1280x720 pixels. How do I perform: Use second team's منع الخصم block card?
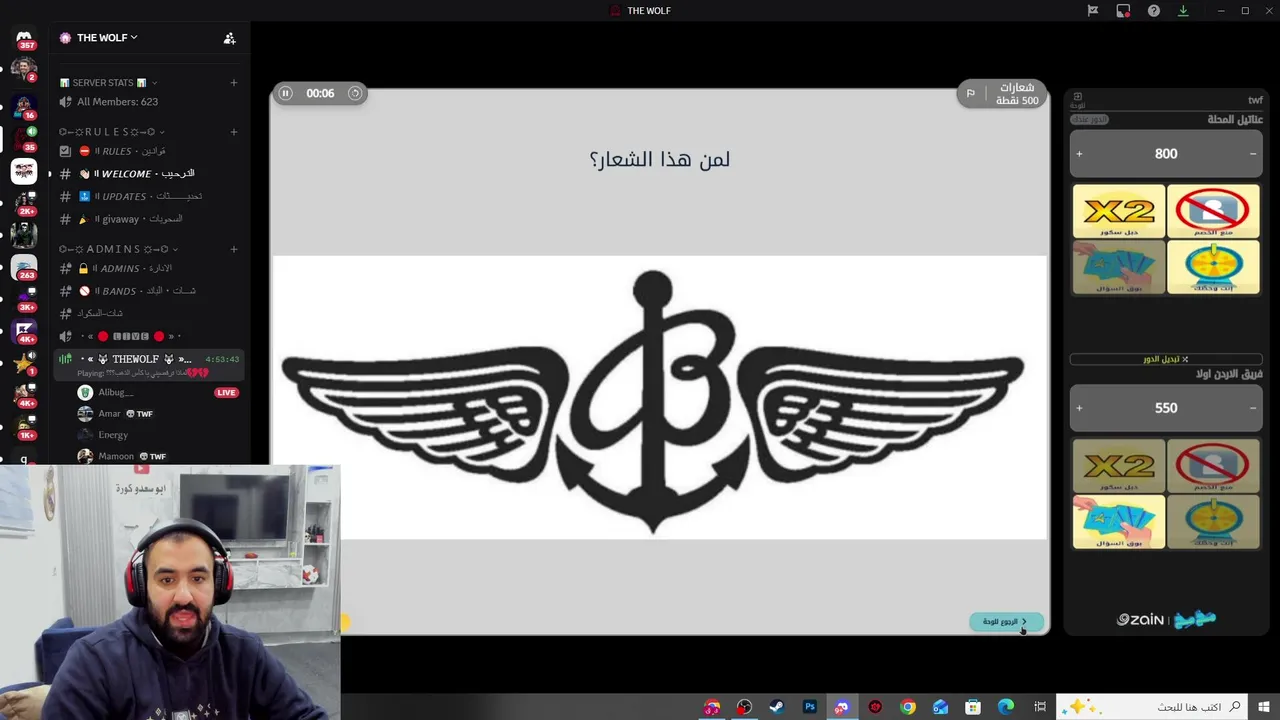pos(1213,466)
